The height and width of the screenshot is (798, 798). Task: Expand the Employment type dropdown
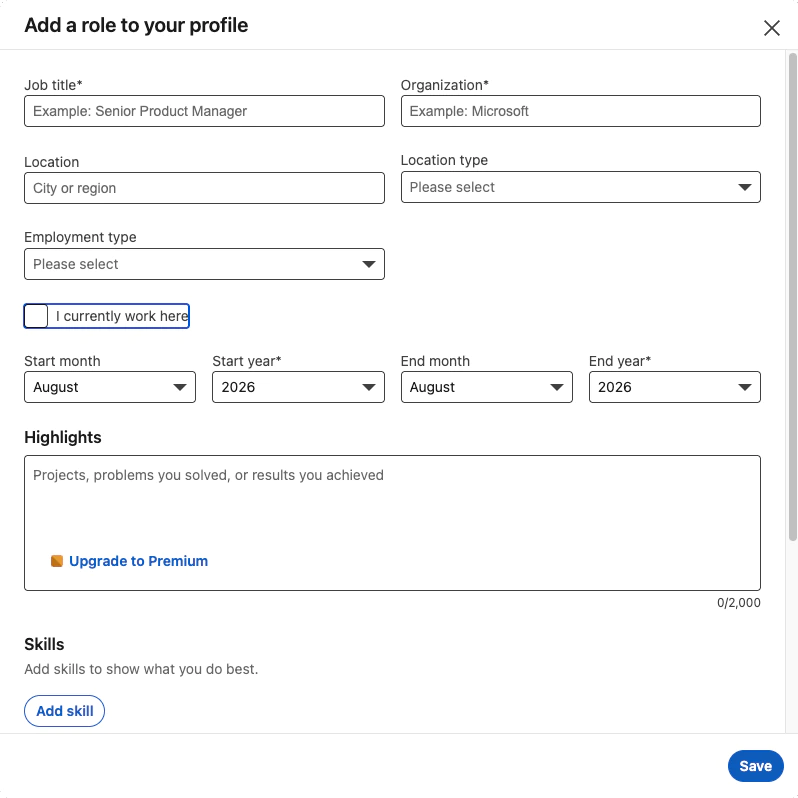[204, 264]
